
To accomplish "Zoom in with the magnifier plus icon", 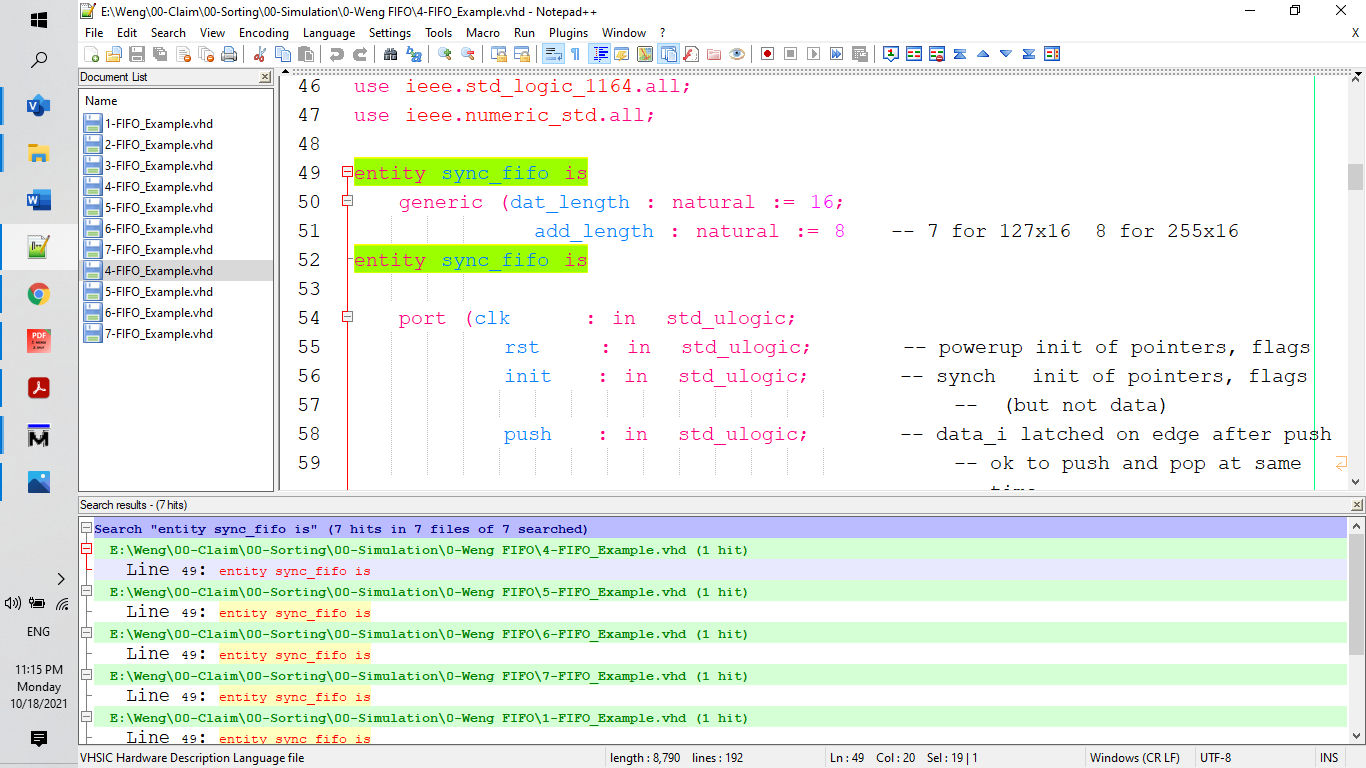I will tap(444, 54).
